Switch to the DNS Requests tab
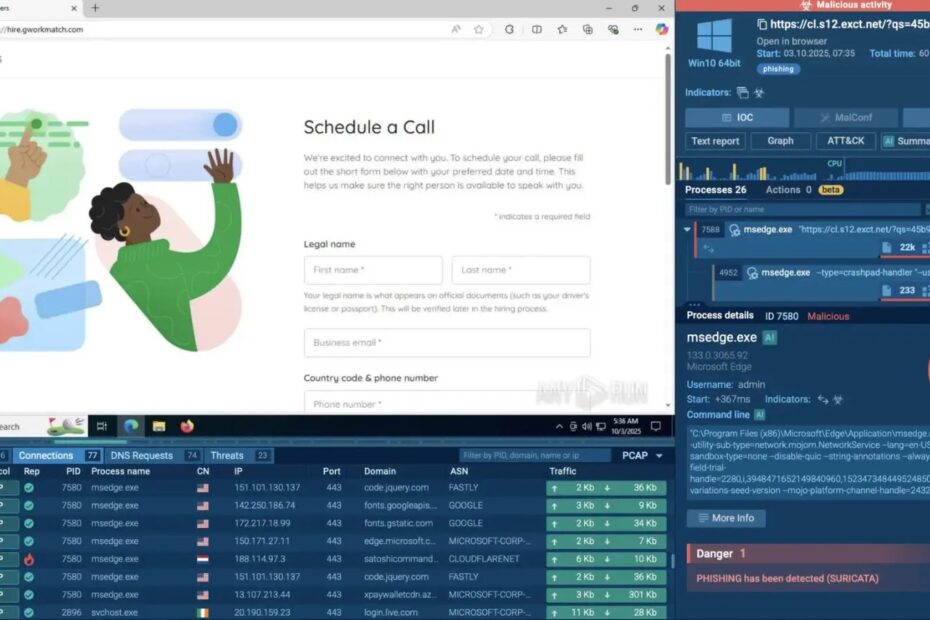 [154, 456]
